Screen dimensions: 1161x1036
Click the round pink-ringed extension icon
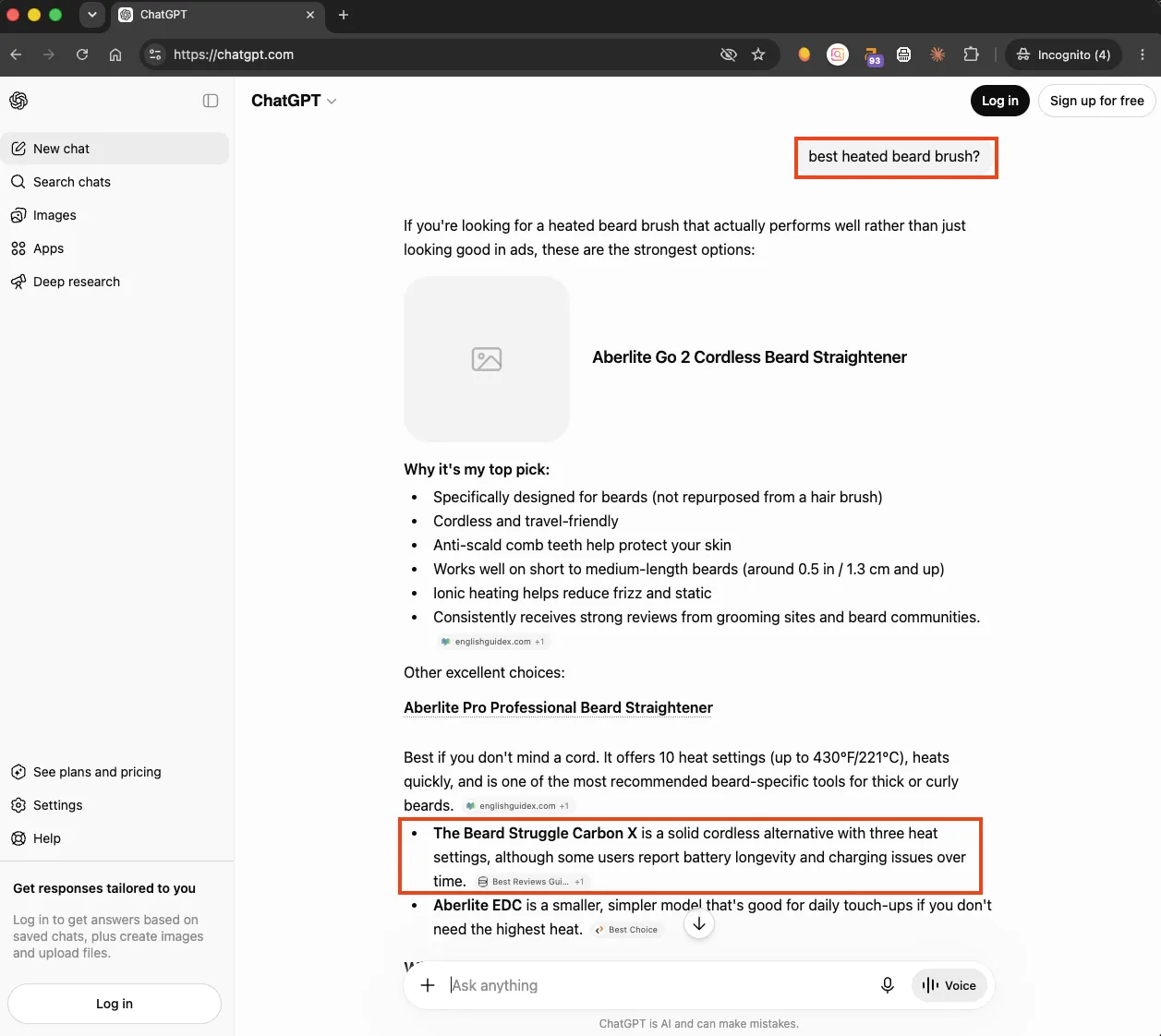(x=838, y=54)
